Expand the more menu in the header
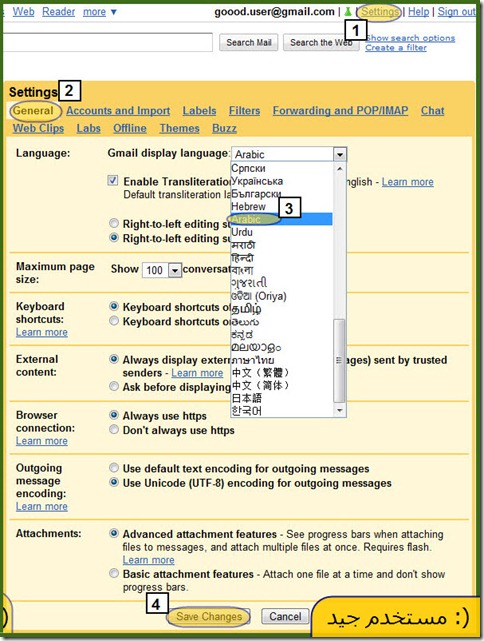This screenshot has width=484, height=641. point(100,12)
